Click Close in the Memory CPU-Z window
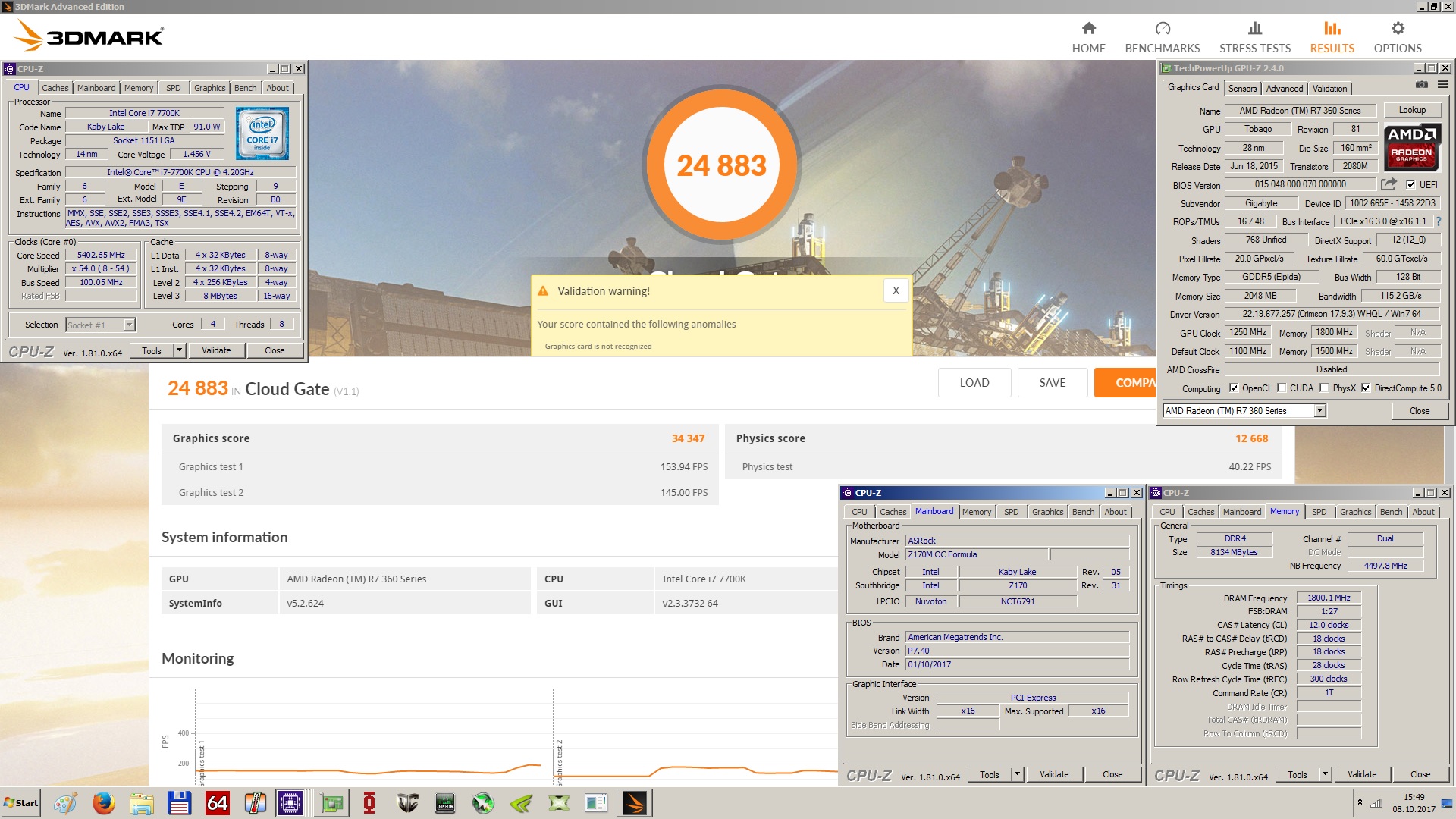 [1420, 774]
